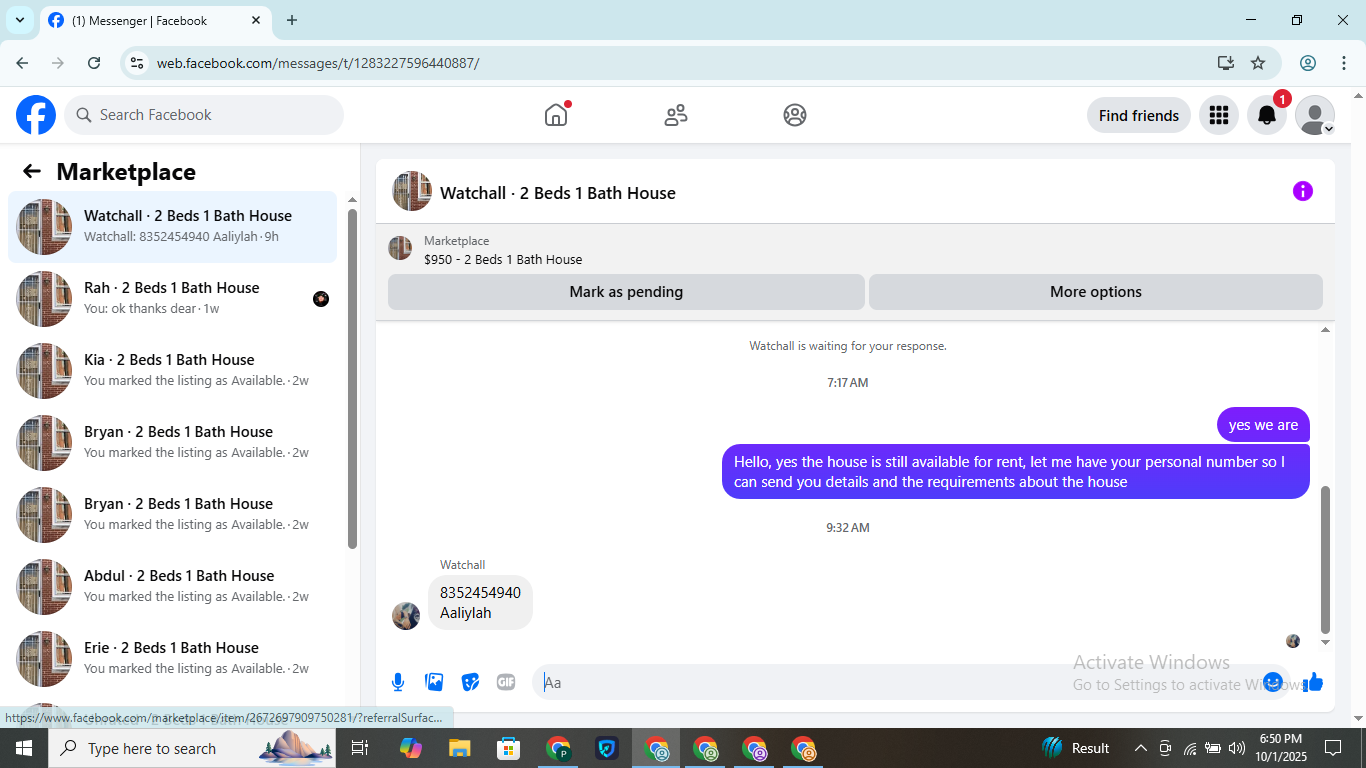1366x768 pixels.
Task: Click the Watchall chat header title
Action: click(558, 193)
